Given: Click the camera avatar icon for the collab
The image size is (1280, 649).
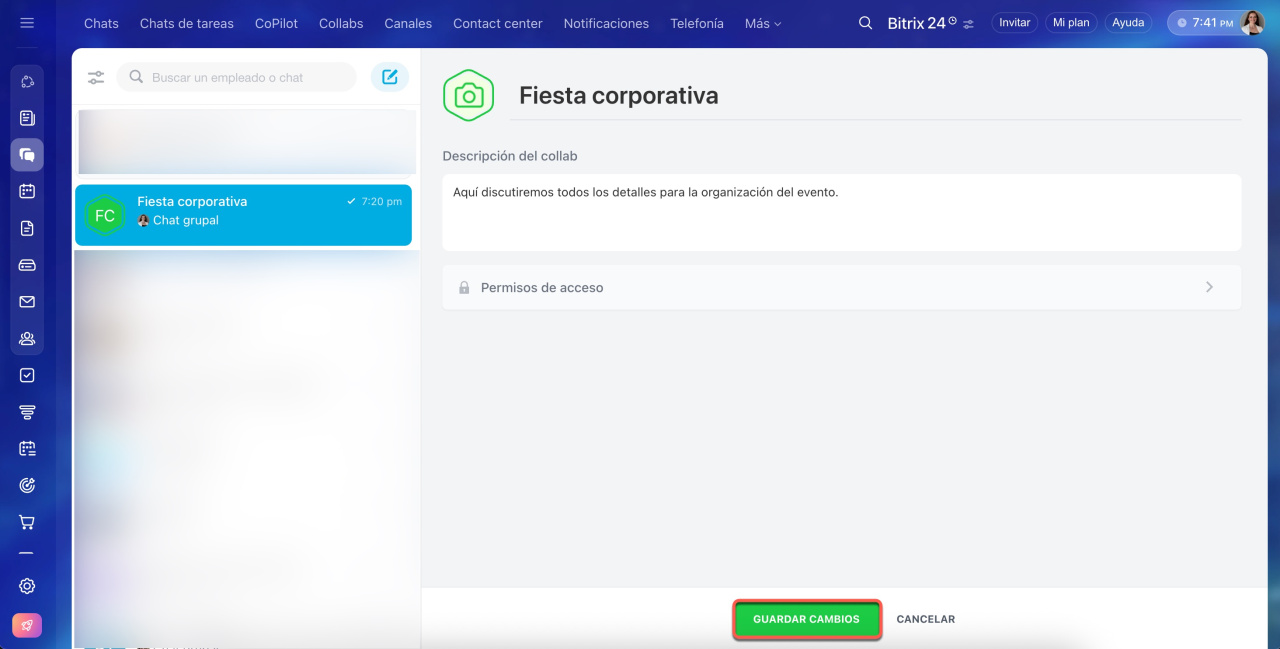Looking at the screenshot, I should point(468,96).
